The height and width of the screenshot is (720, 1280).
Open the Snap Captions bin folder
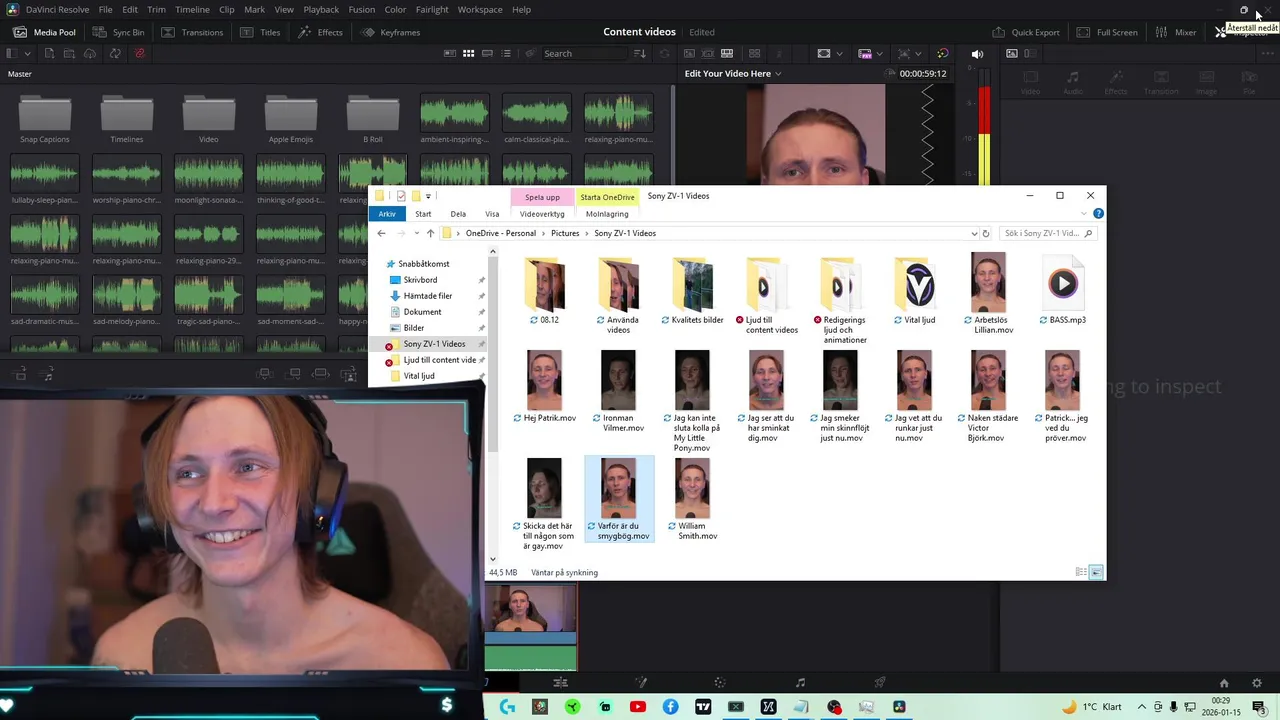click(45, 118)
